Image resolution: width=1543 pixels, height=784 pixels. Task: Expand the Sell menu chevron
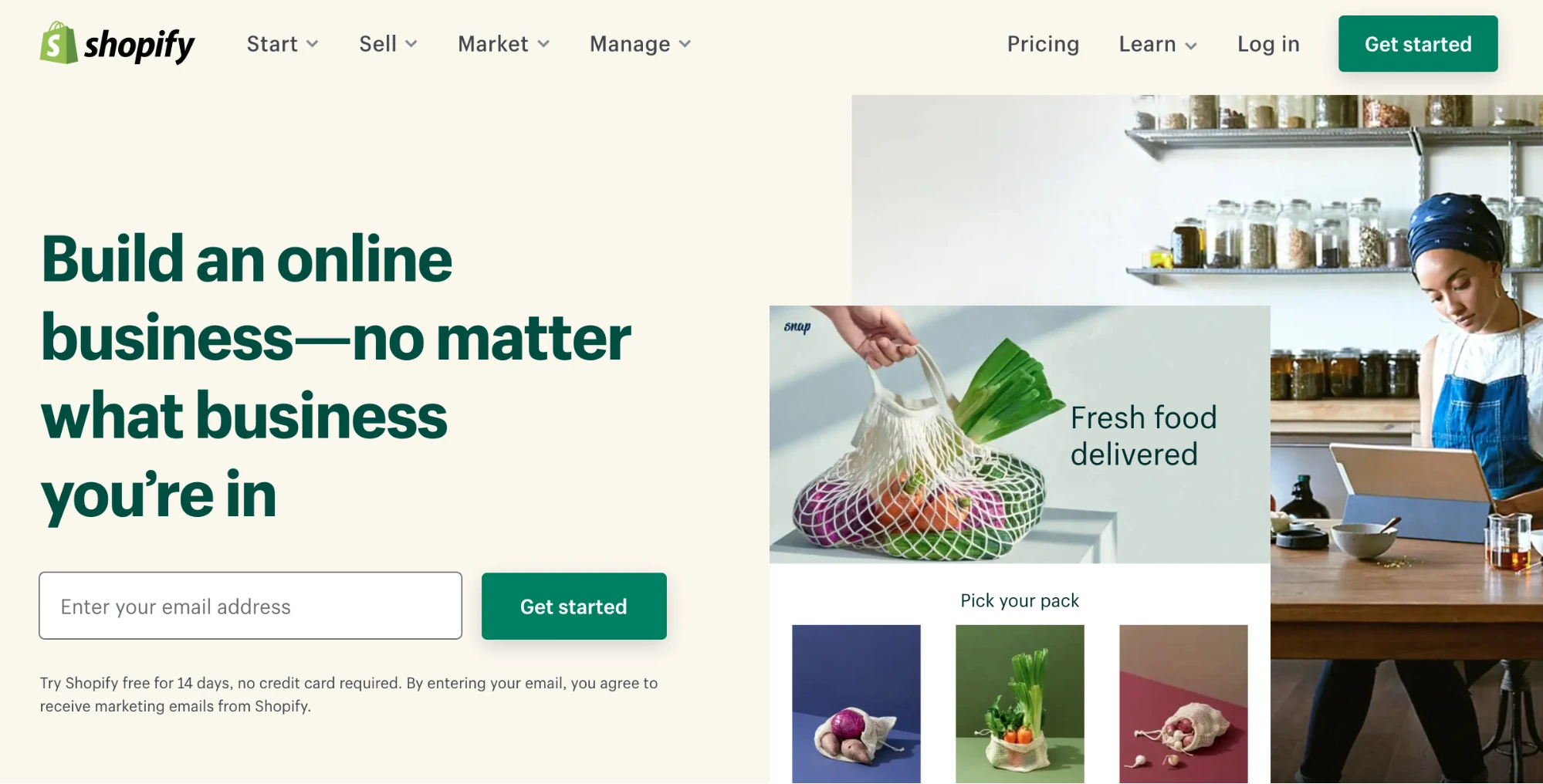pos(411,44)
